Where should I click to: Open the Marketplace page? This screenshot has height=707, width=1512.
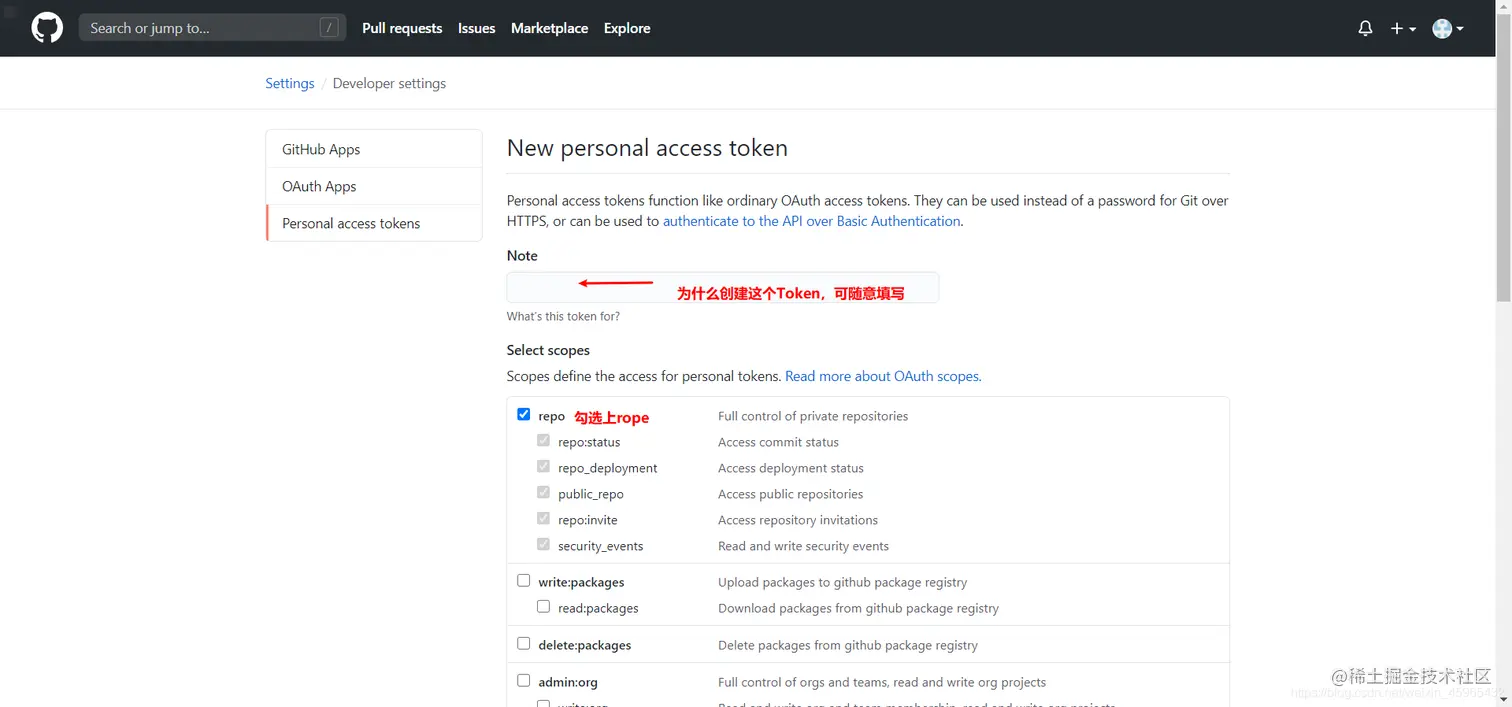(549, 28)
